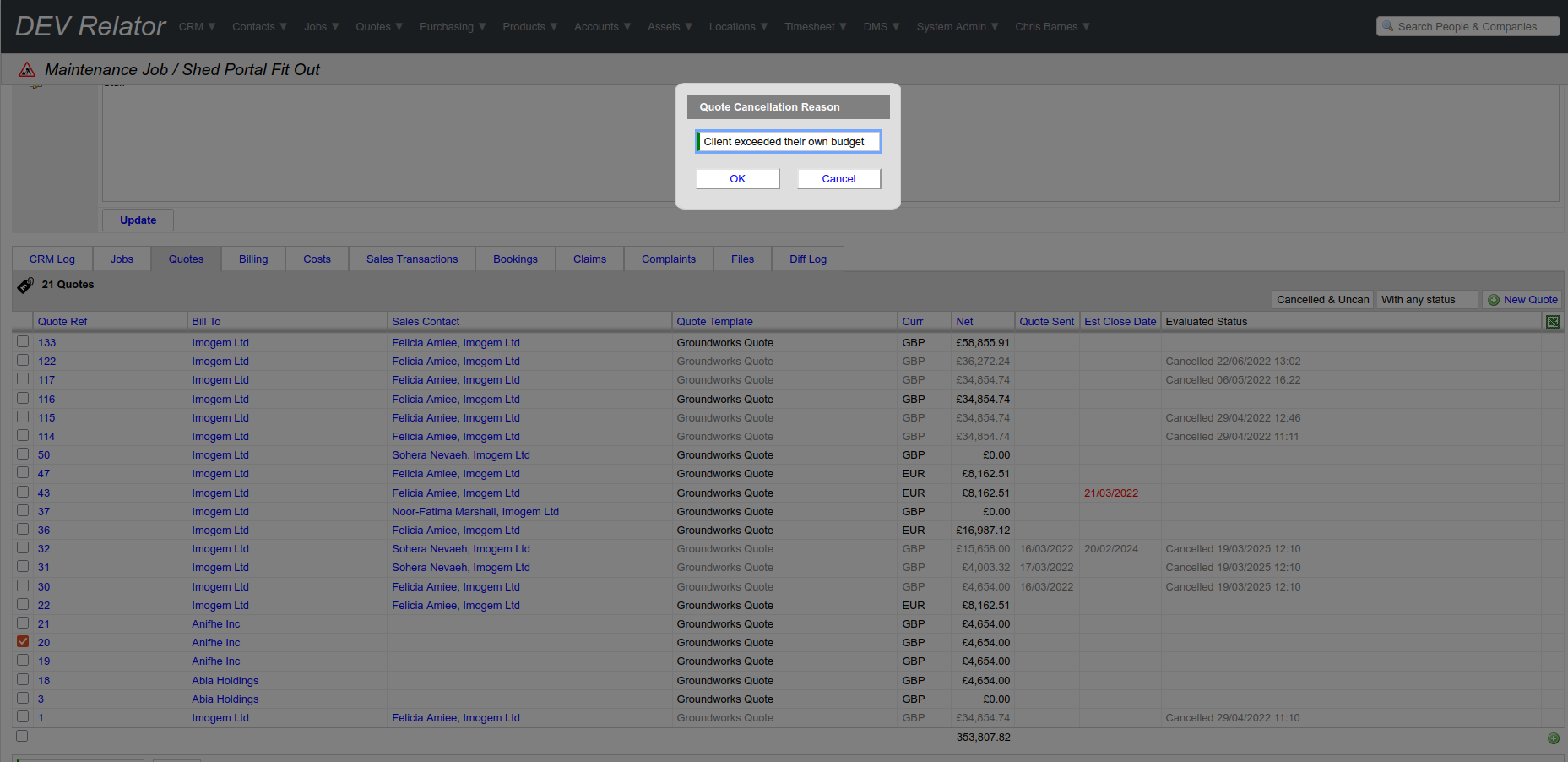The image size is (1568, 762).
Task: Open the System Admin dropdown
Action: point(958,27)
